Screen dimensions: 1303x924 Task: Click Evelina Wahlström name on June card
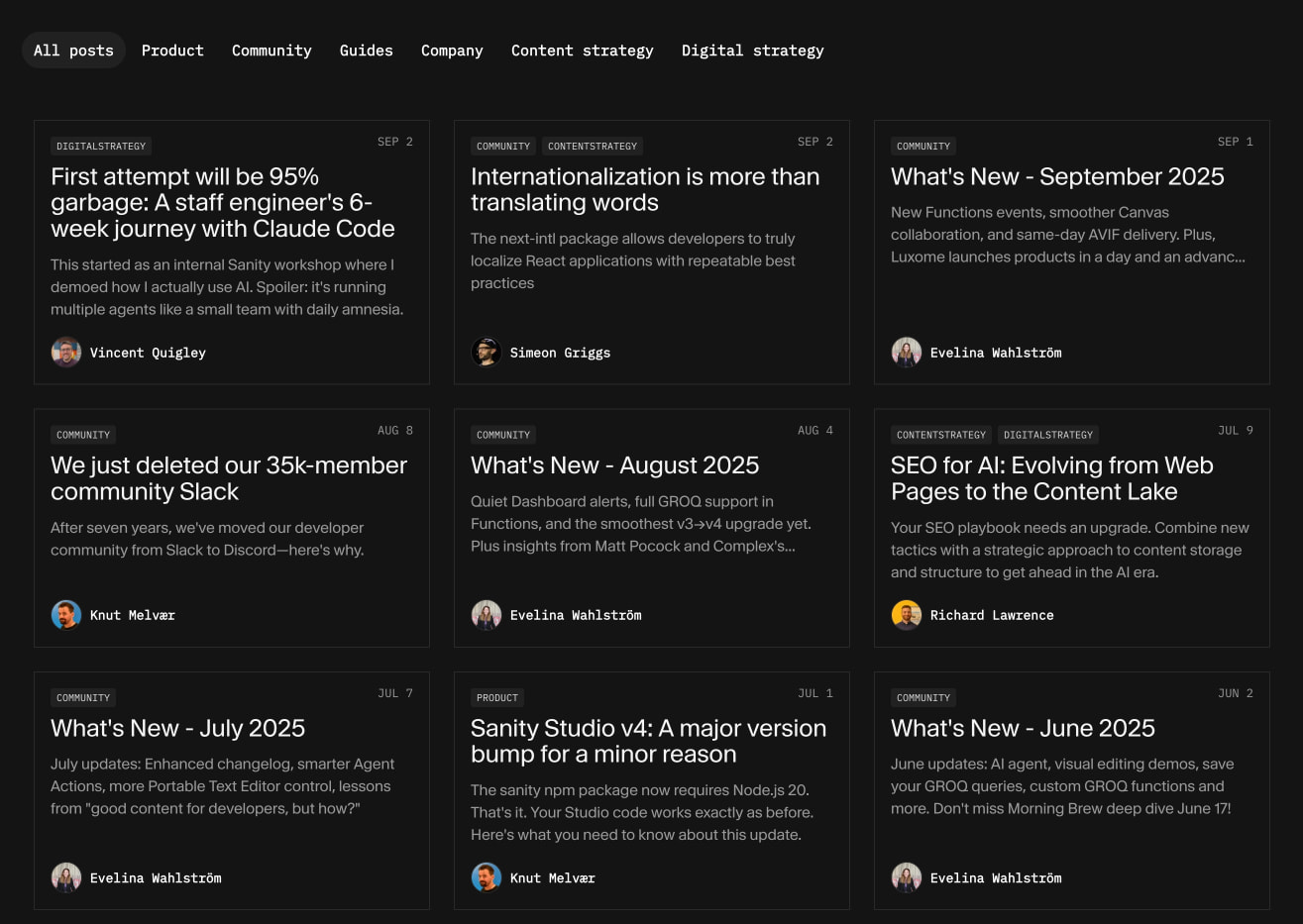pos(996,878)
